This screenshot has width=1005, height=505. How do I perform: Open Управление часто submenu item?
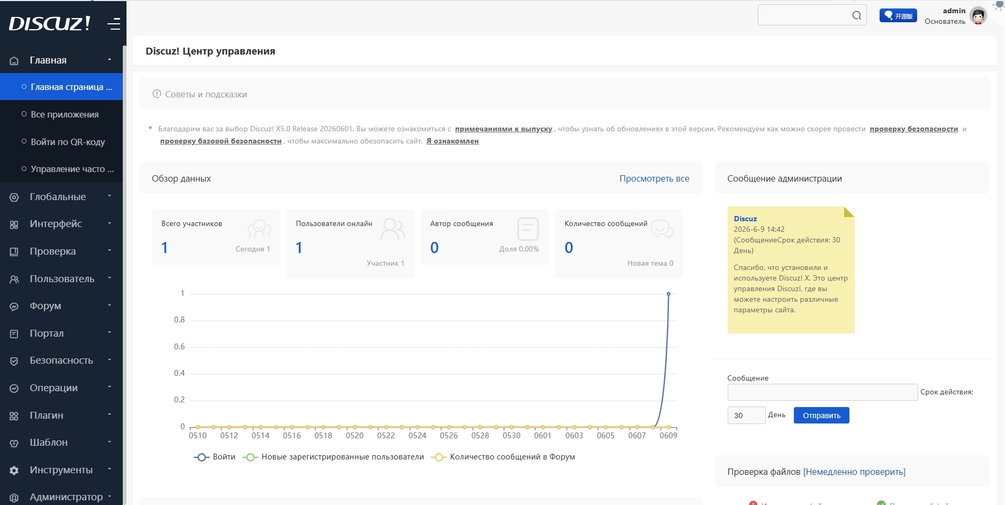[61, 169]
